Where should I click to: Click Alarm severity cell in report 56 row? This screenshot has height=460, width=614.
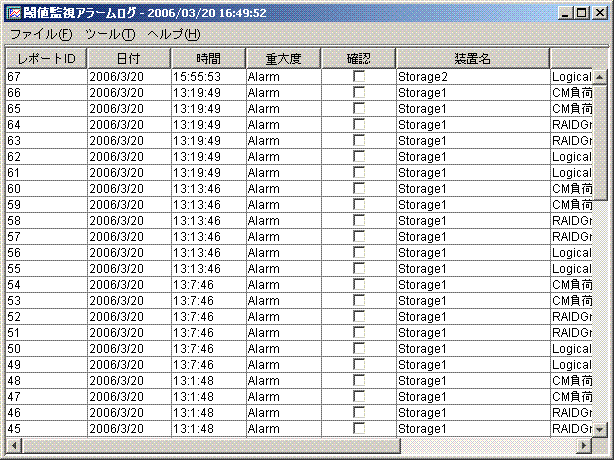tap(284, 253)
